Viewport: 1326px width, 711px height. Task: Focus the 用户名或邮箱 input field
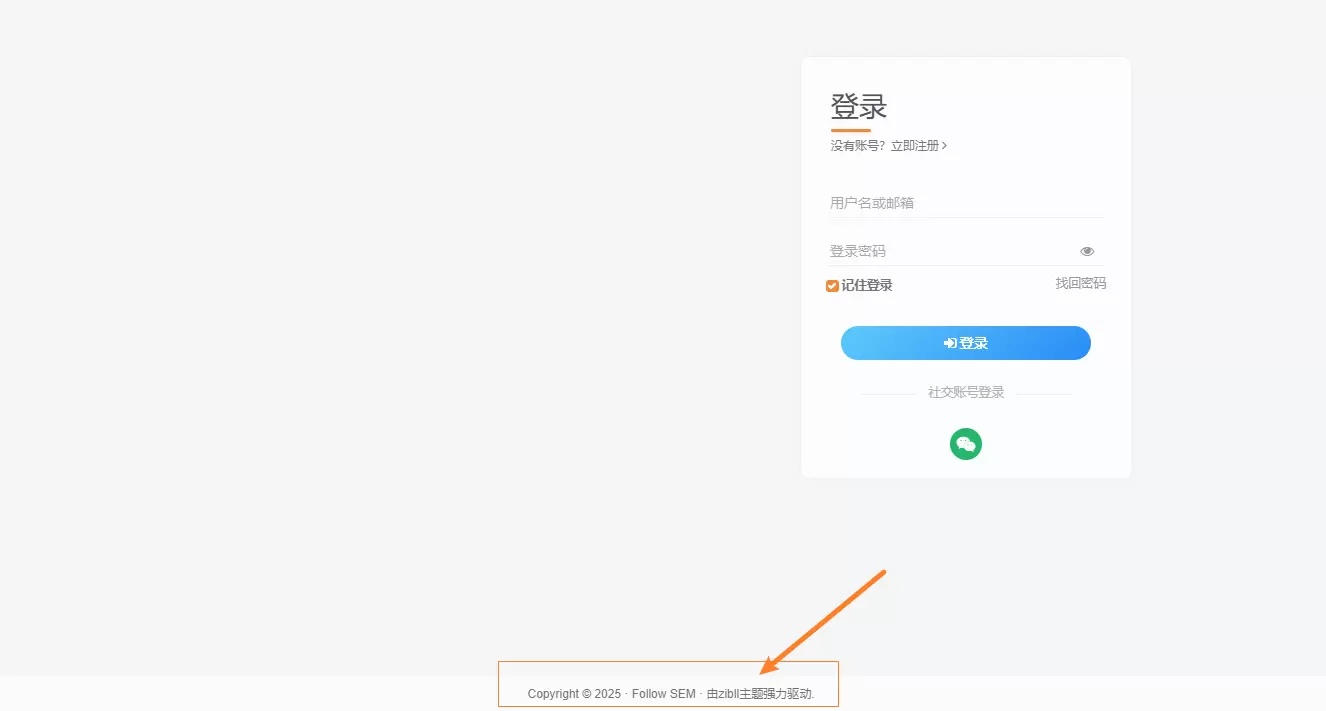(x=966, y=203)
